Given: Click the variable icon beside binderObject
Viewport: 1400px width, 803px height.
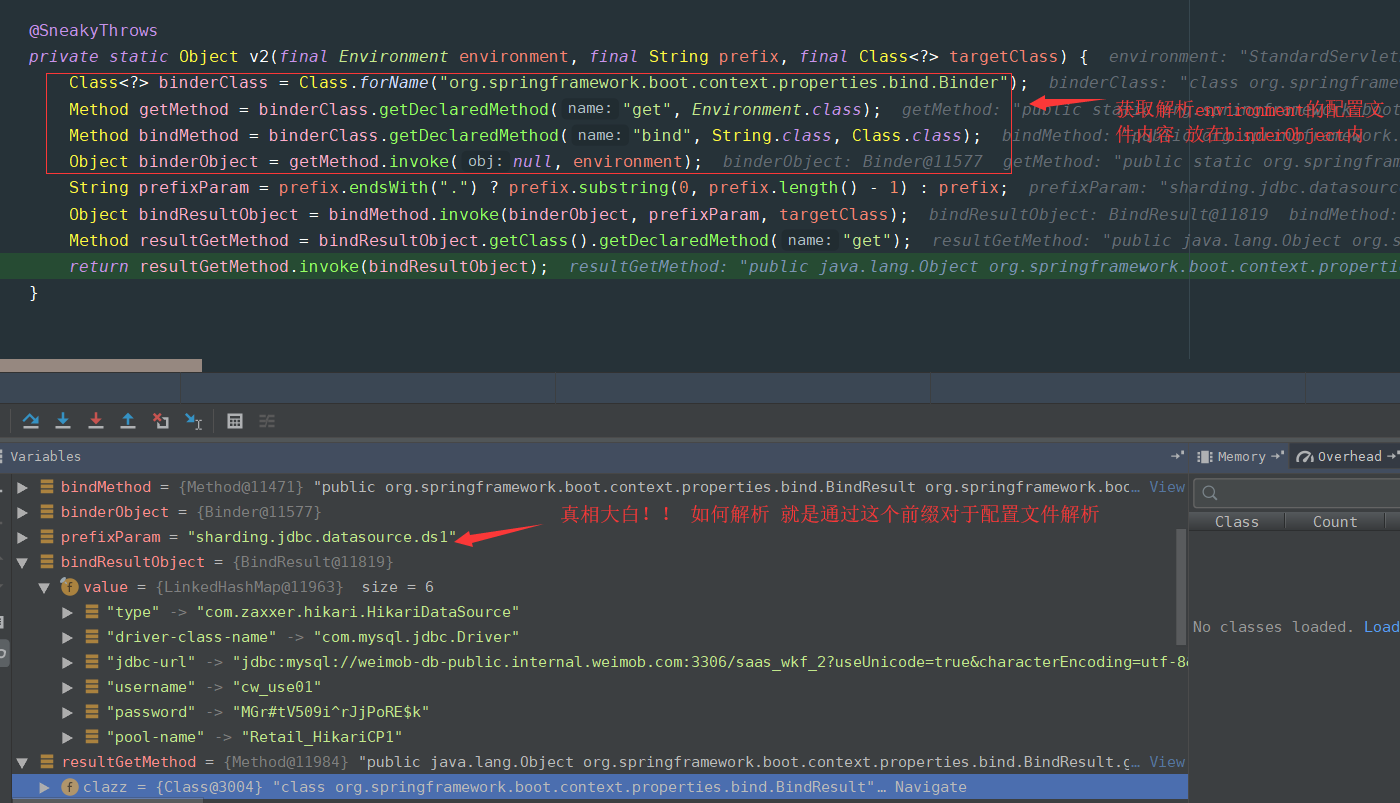Looking at the screenshot, I should 47,512.
